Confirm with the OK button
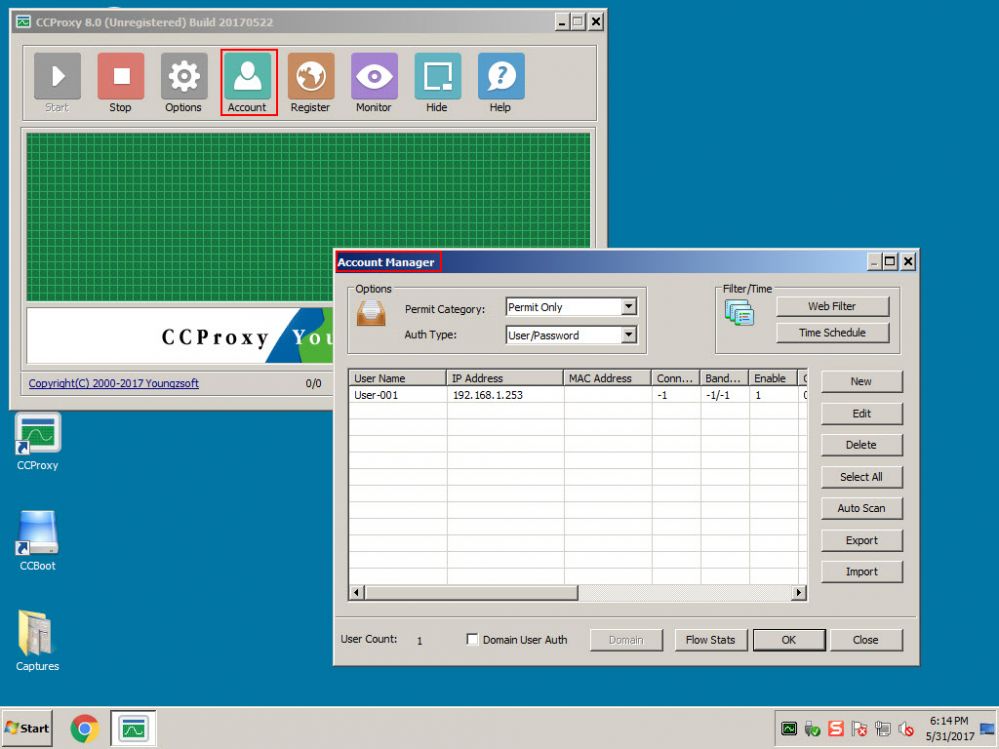 point(789,640)
